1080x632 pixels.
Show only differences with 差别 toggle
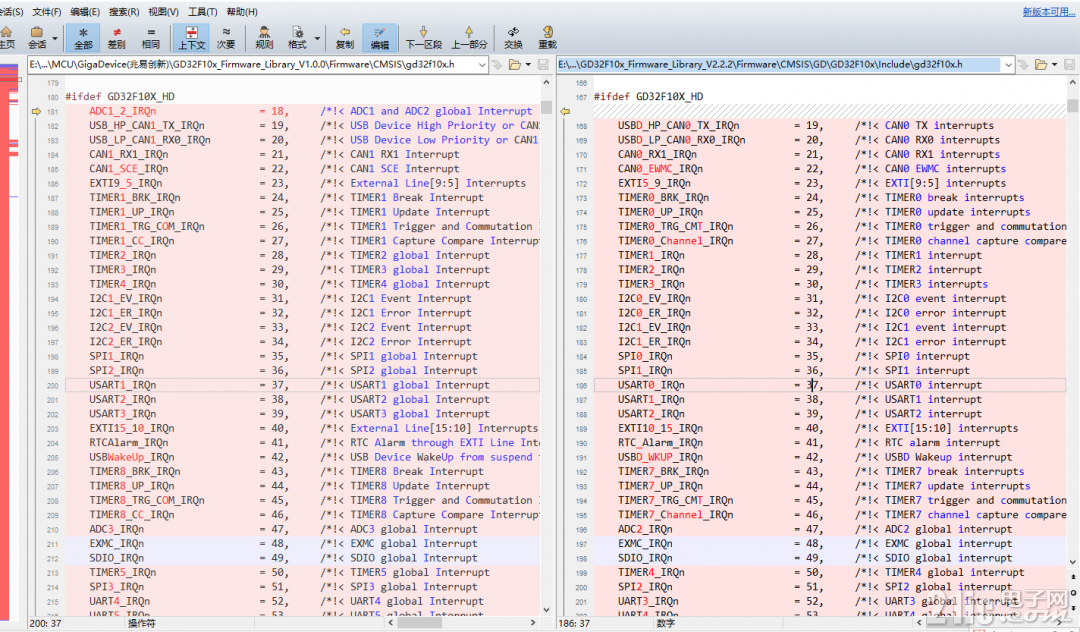116,37
